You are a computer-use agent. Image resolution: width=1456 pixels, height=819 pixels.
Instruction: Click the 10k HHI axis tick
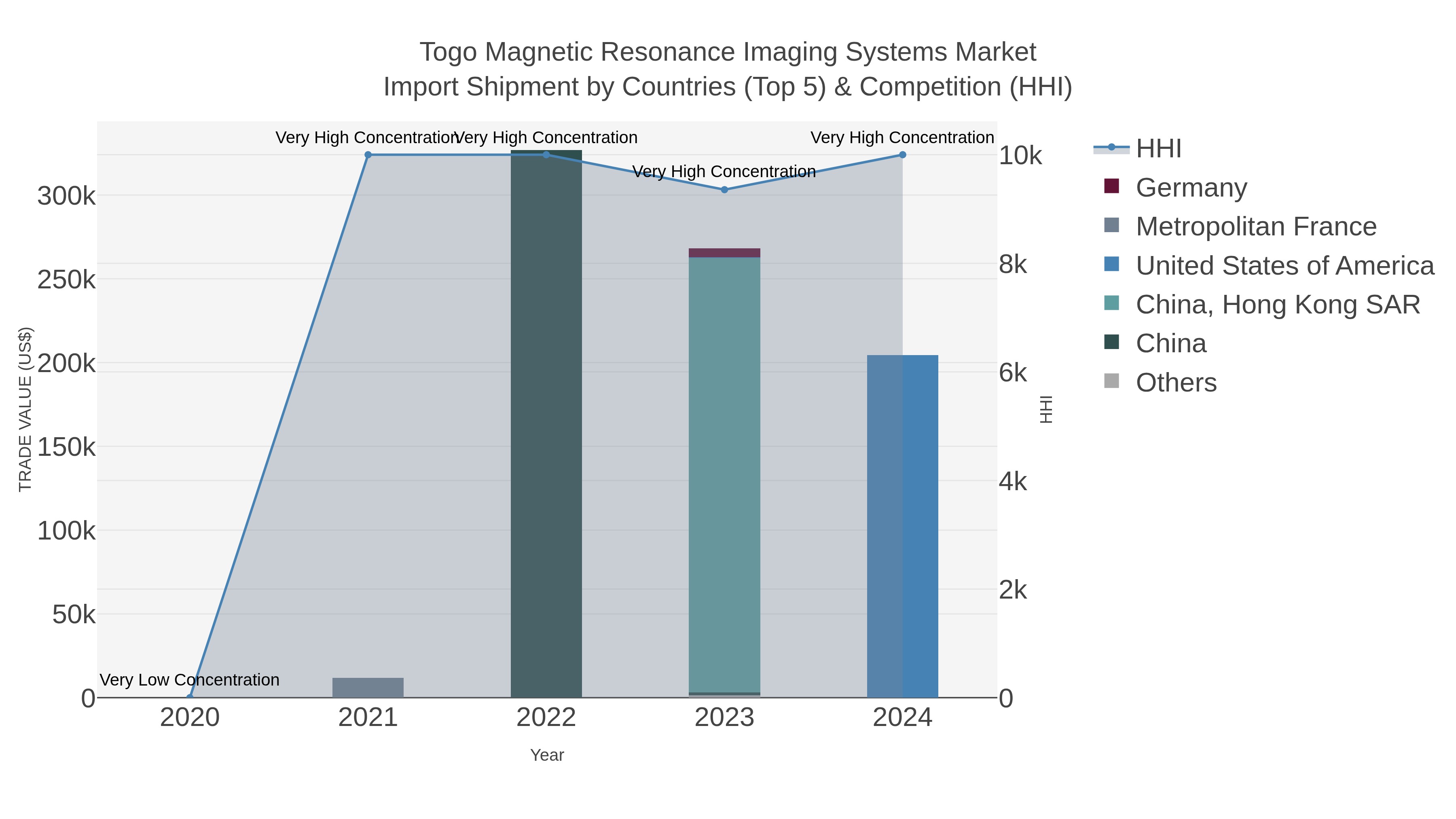pyautogui.click(x=1020, y=155)
